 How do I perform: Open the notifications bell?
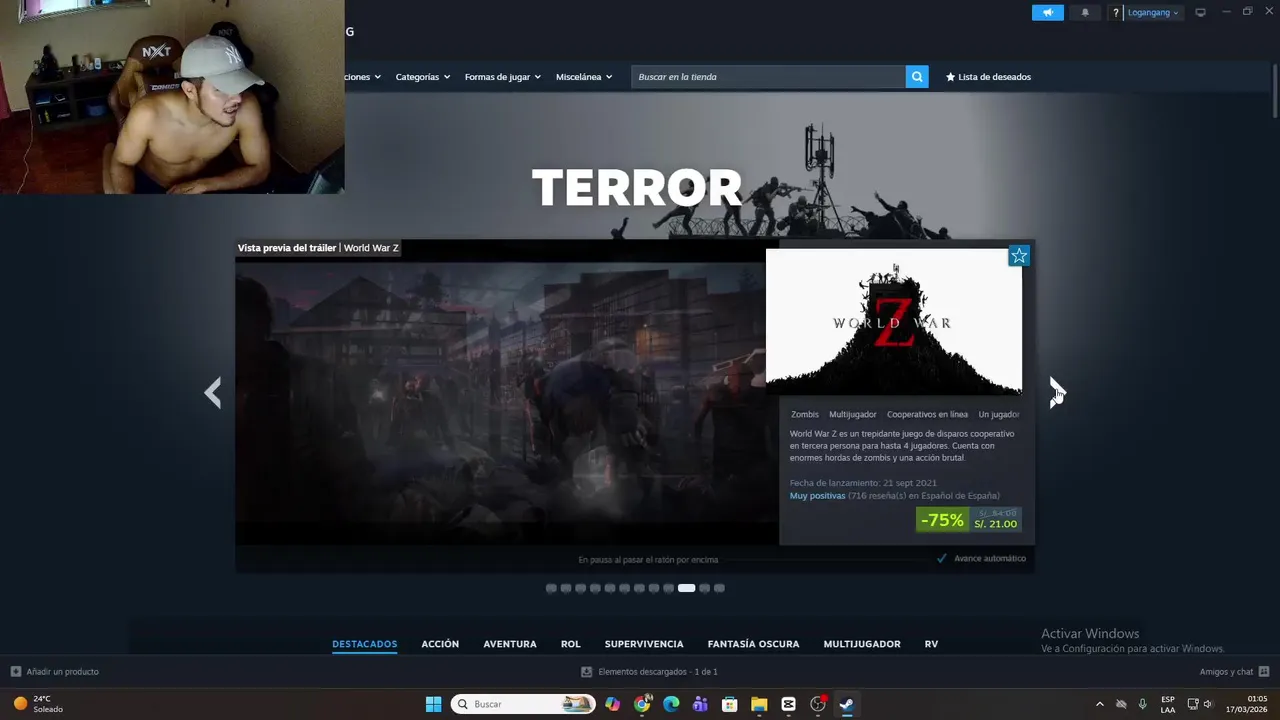click(x=1085, y=13)
